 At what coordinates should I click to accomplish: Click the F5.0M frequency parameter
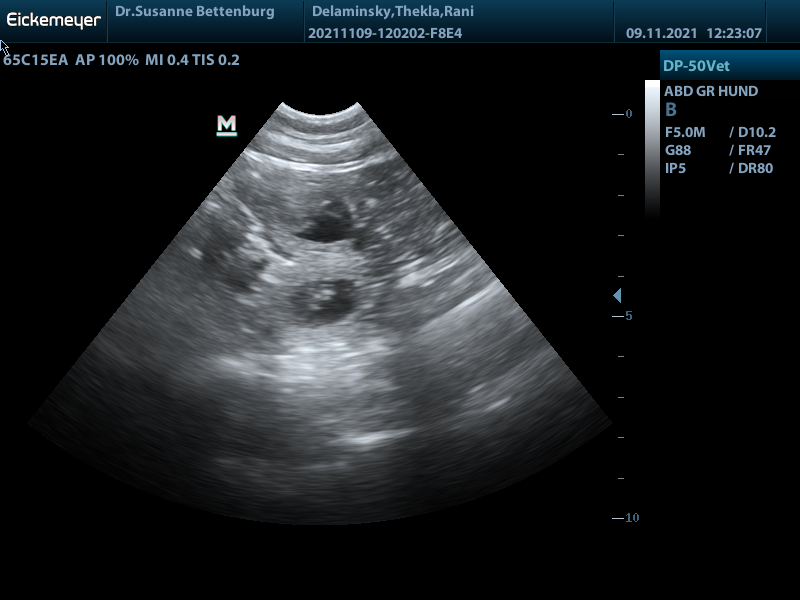[x=686, y=132]
